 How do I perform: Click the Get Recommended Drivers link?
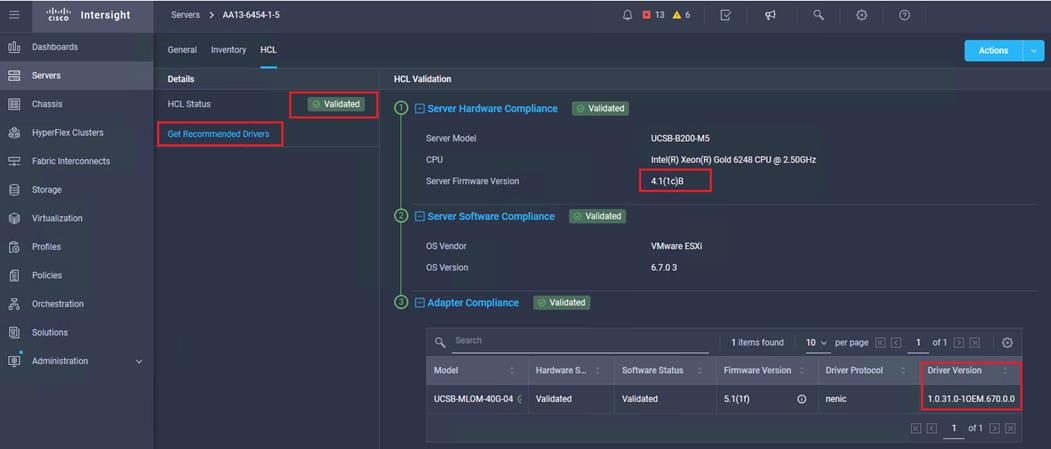coord(219,134)
